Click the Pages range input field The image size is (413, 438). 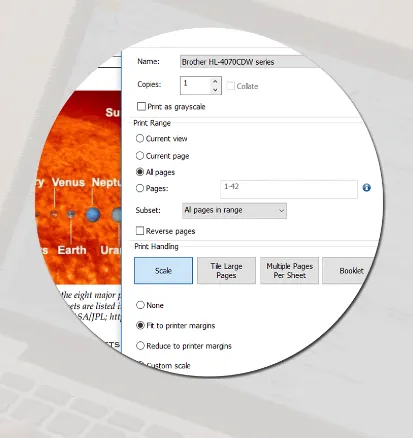click(289, 189)
